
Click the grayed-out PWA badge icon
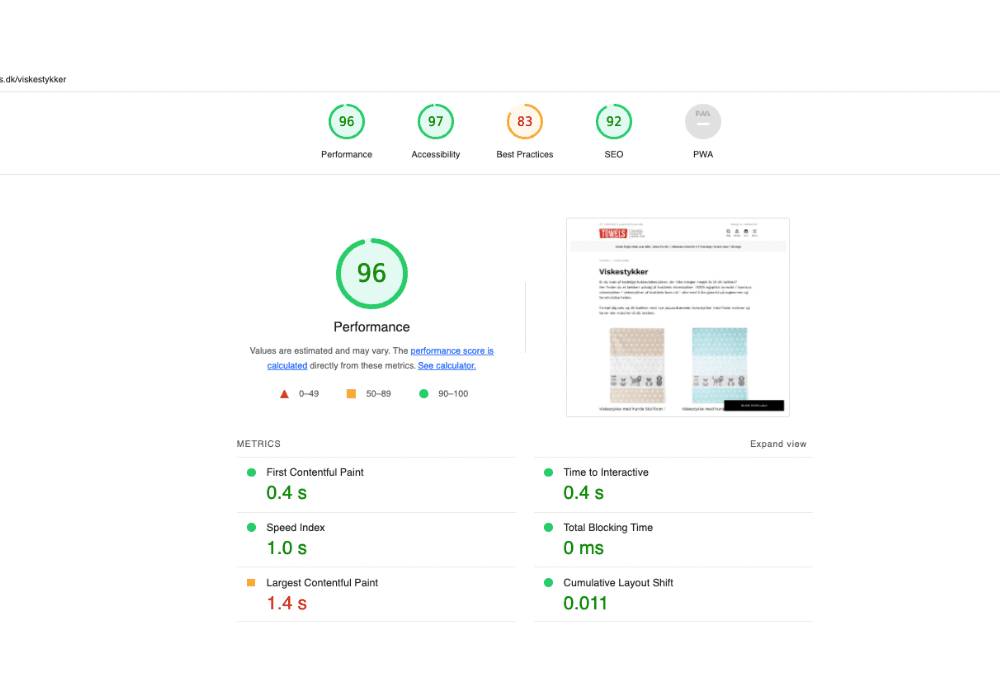point(703,121)
